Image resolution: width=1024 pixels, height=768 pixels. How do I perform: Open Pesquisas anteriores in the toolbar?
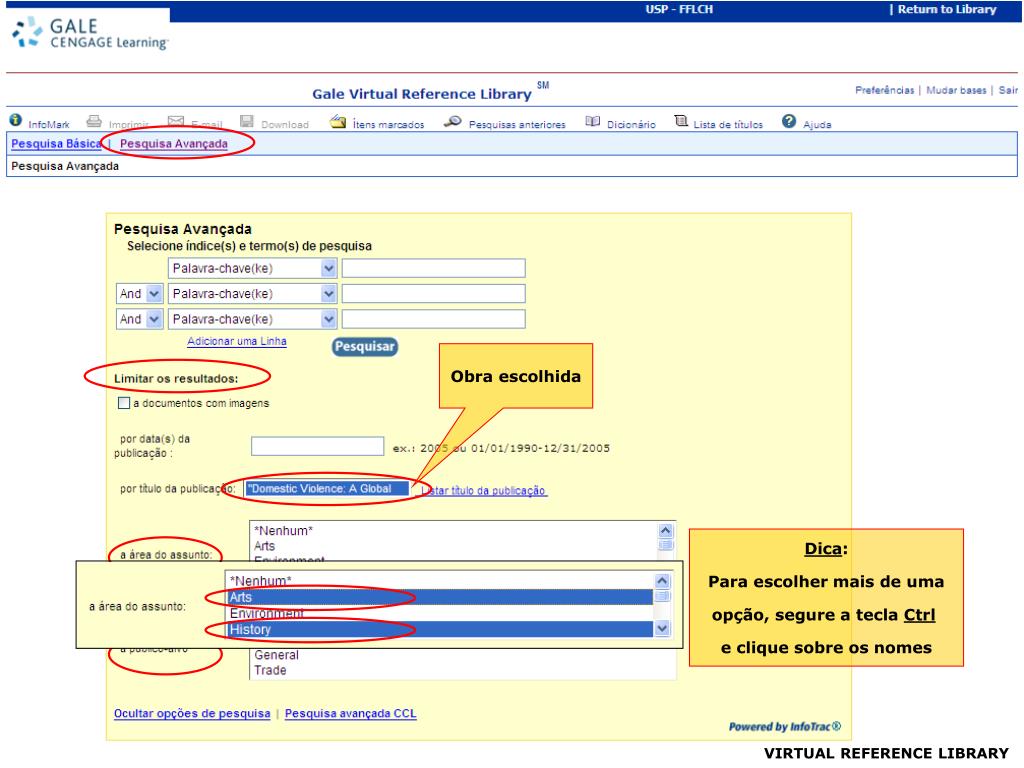coord(517,124)
